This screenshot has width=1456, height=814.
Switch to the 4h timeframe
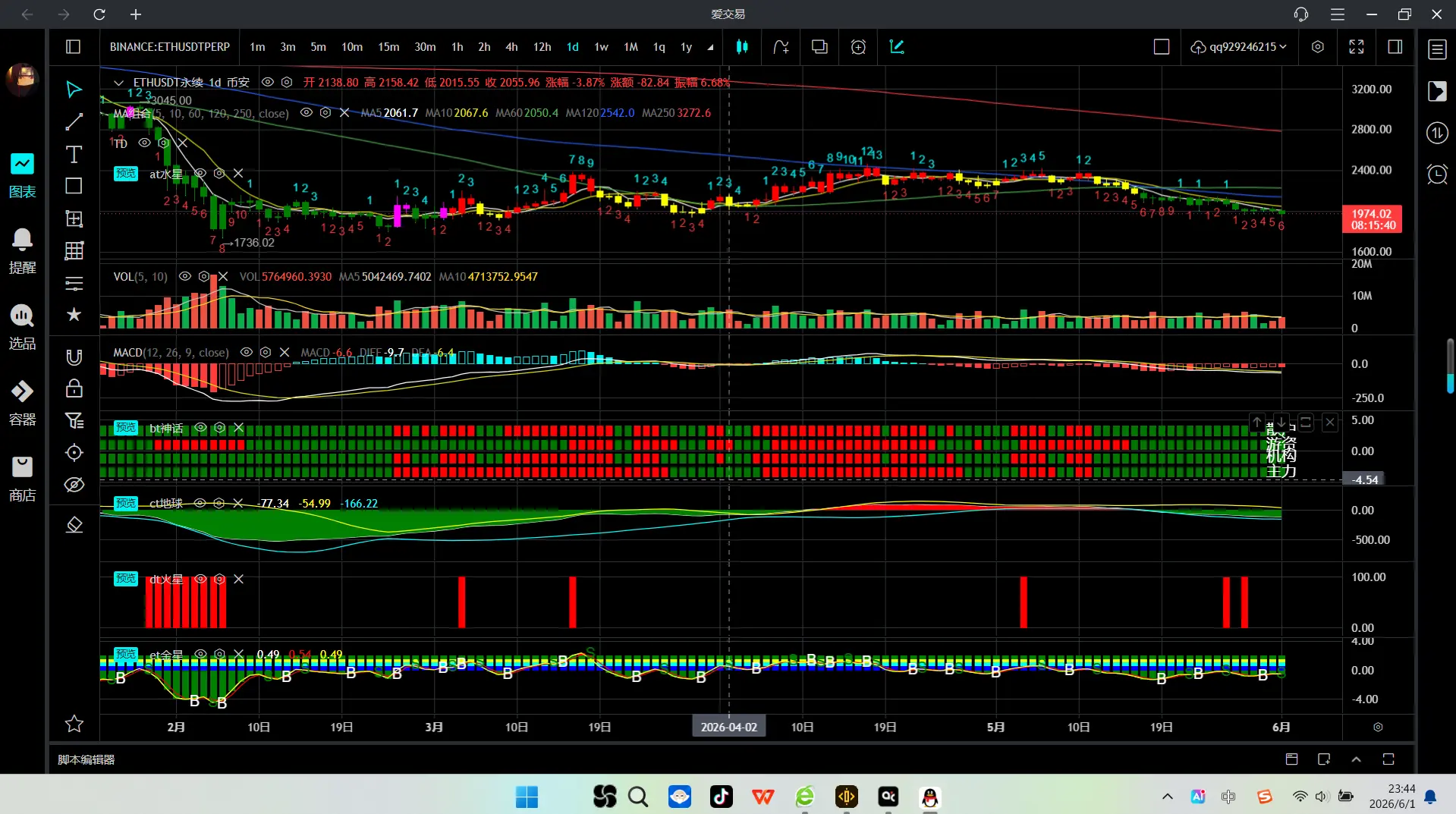pos(511,47)
